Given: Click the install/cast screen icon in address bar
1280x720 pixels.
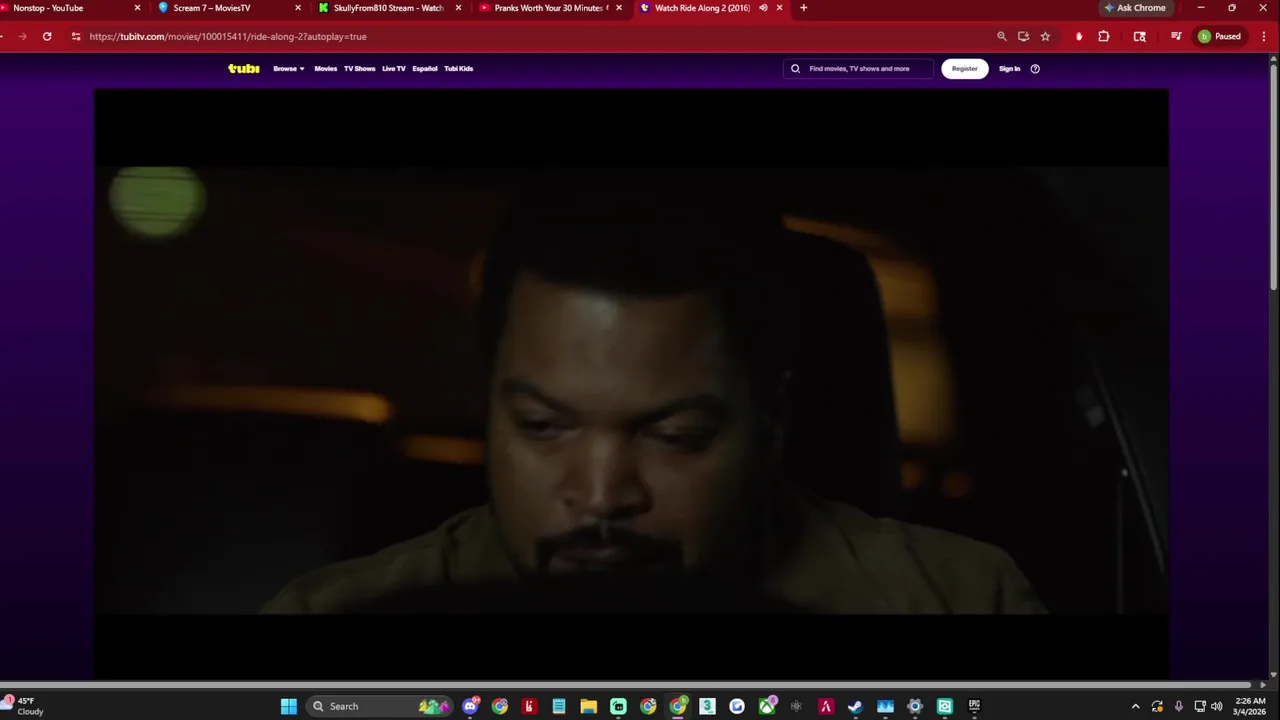Looking at the screenshot, I should [x=1023, y=36].
